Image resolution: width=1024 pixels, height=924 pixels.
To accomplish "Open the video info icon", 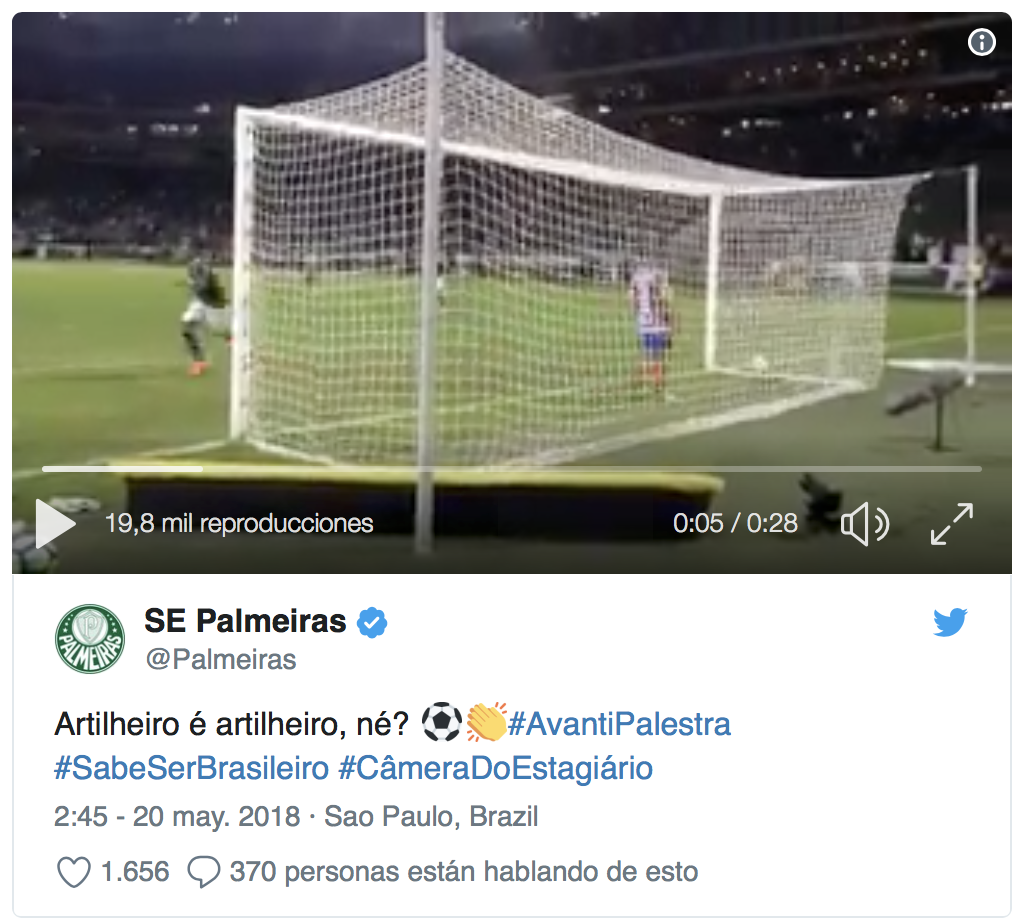I will coord(982,42).
